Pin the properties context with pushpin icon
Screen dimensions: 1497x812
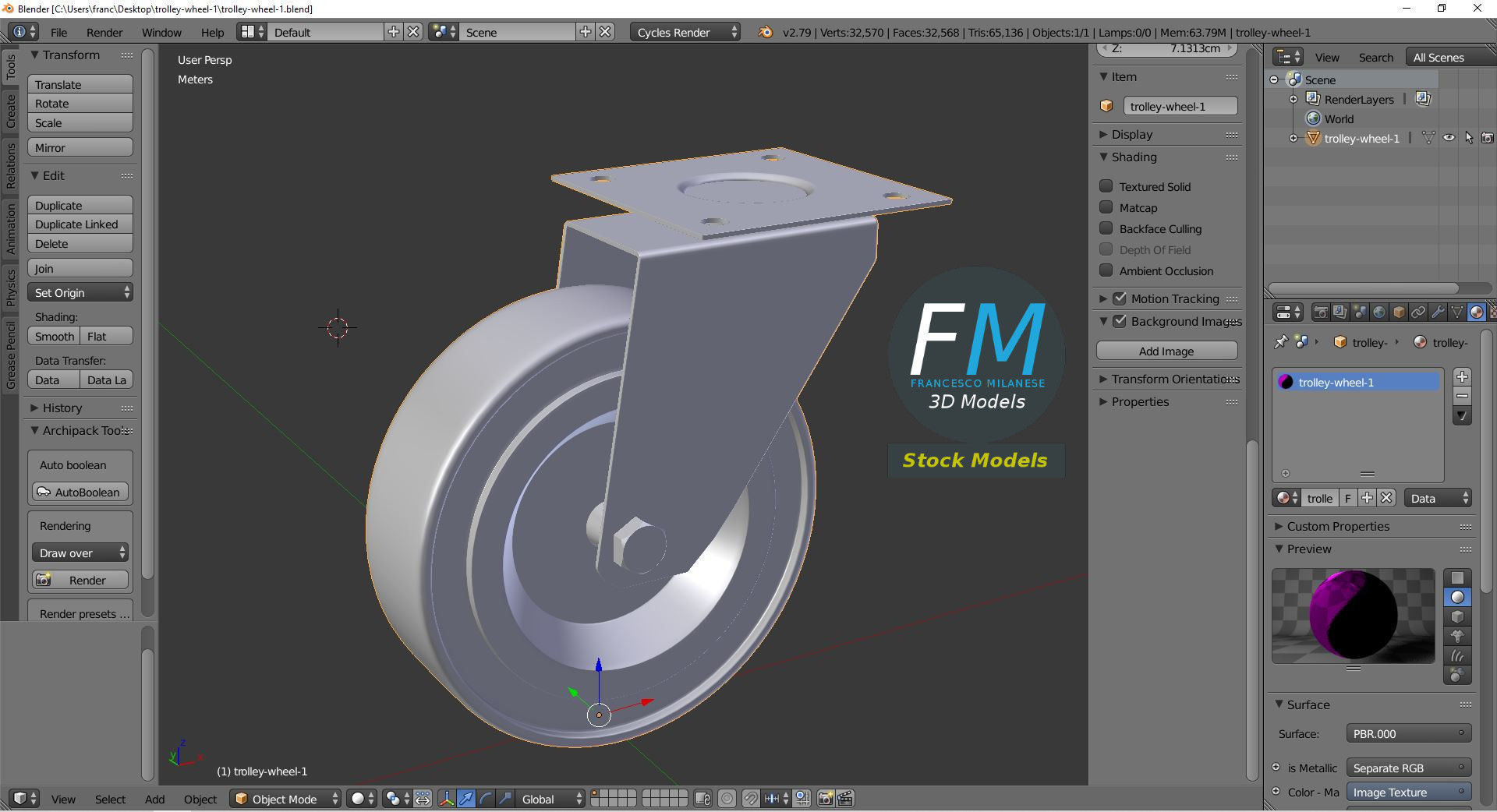tap(1280, 342)
